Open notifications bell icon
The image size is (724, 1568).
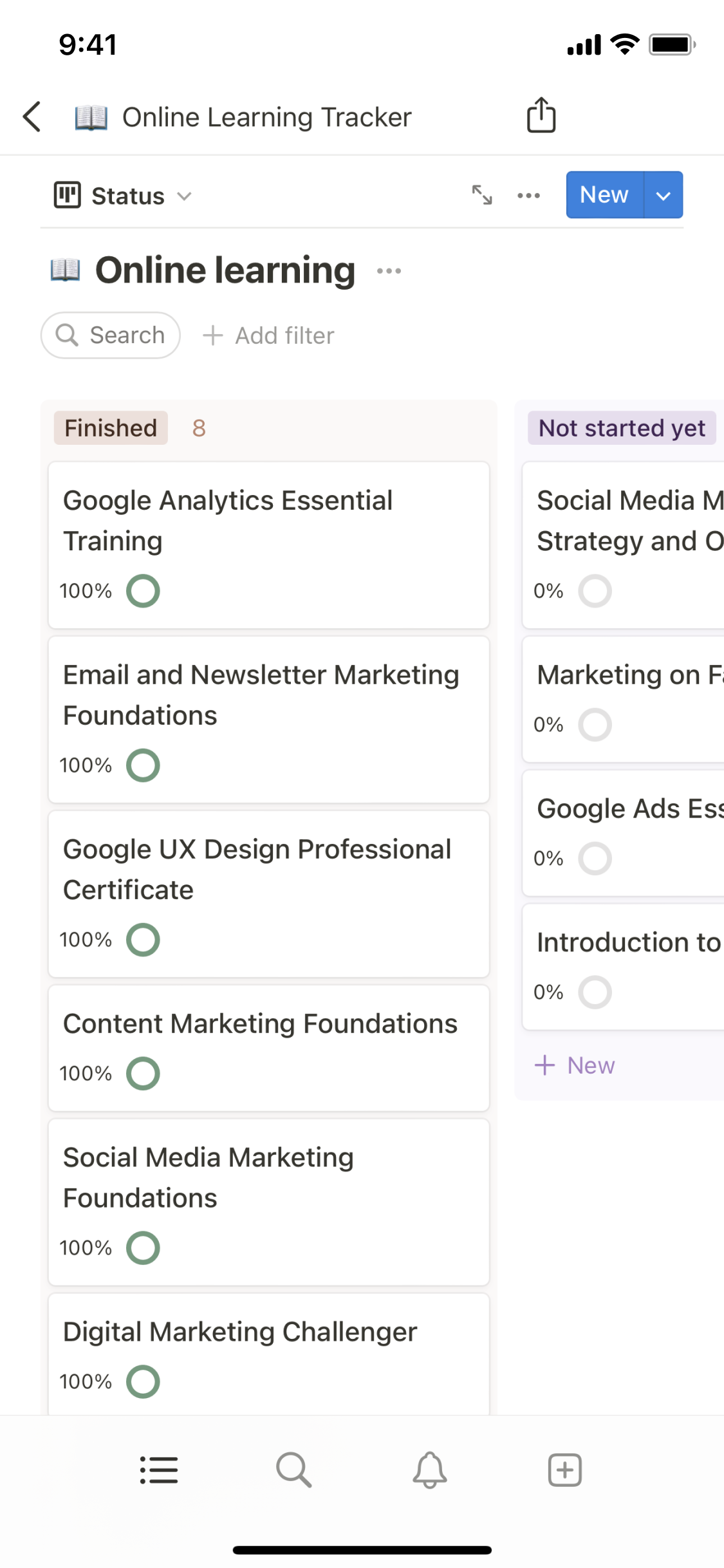[429, 1470]
